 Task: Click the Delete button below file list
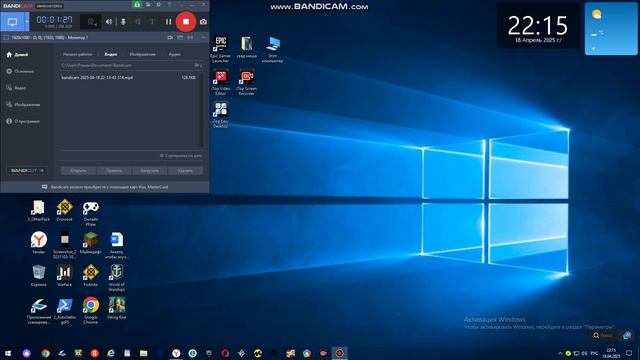click(x=185, y=171)
